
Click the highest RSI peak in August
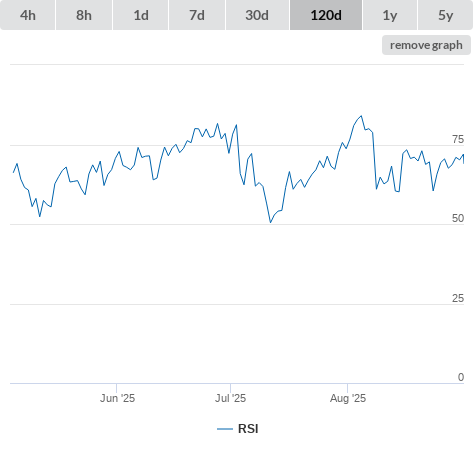click(361, 116)
